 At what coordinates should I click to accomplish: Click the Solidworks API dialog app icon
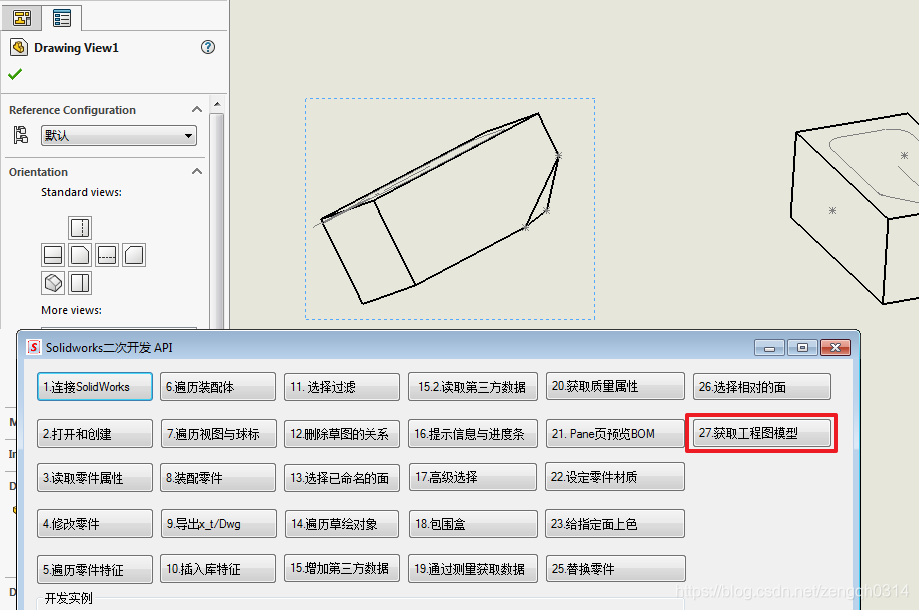click(x=34, y=347)
